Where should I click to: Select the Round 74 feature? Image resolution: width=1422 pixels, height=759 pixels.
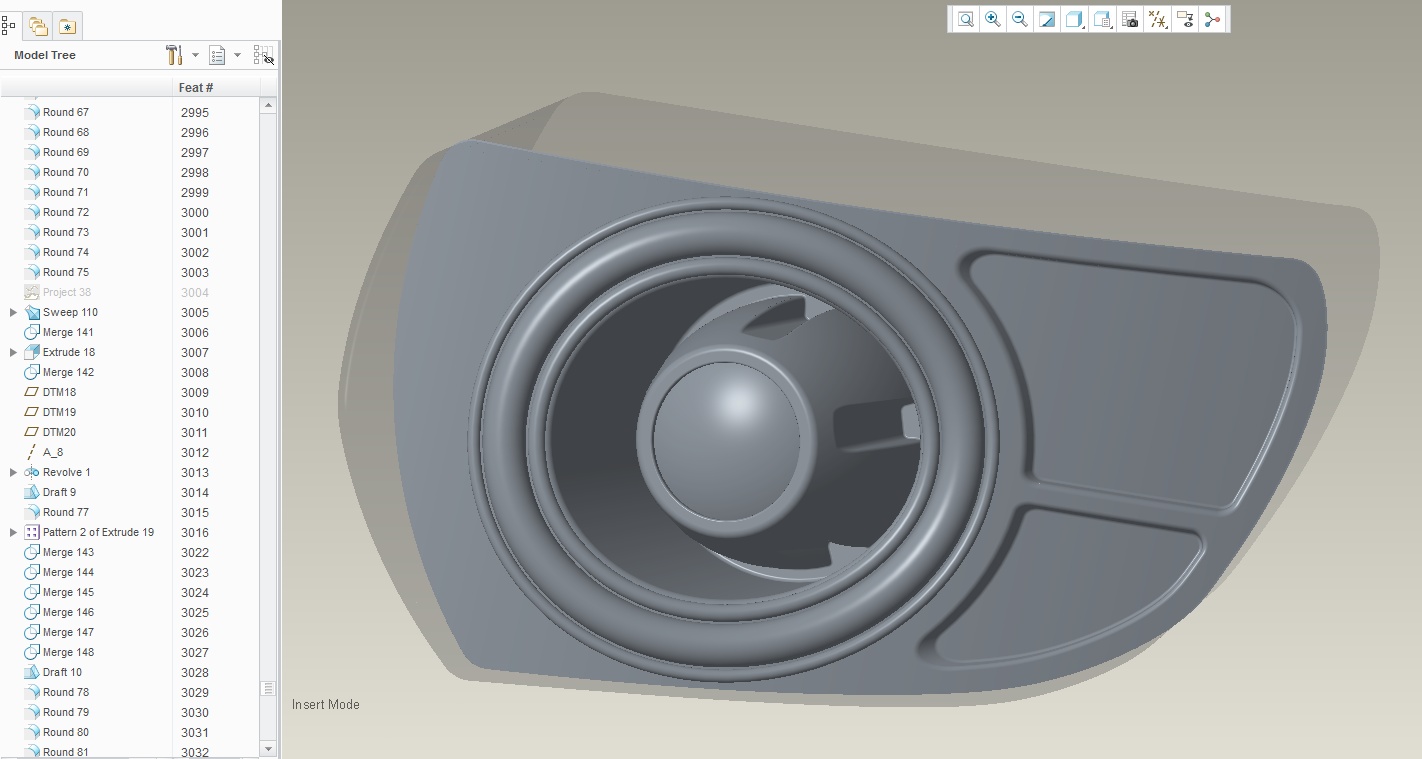tap(65, 252)
